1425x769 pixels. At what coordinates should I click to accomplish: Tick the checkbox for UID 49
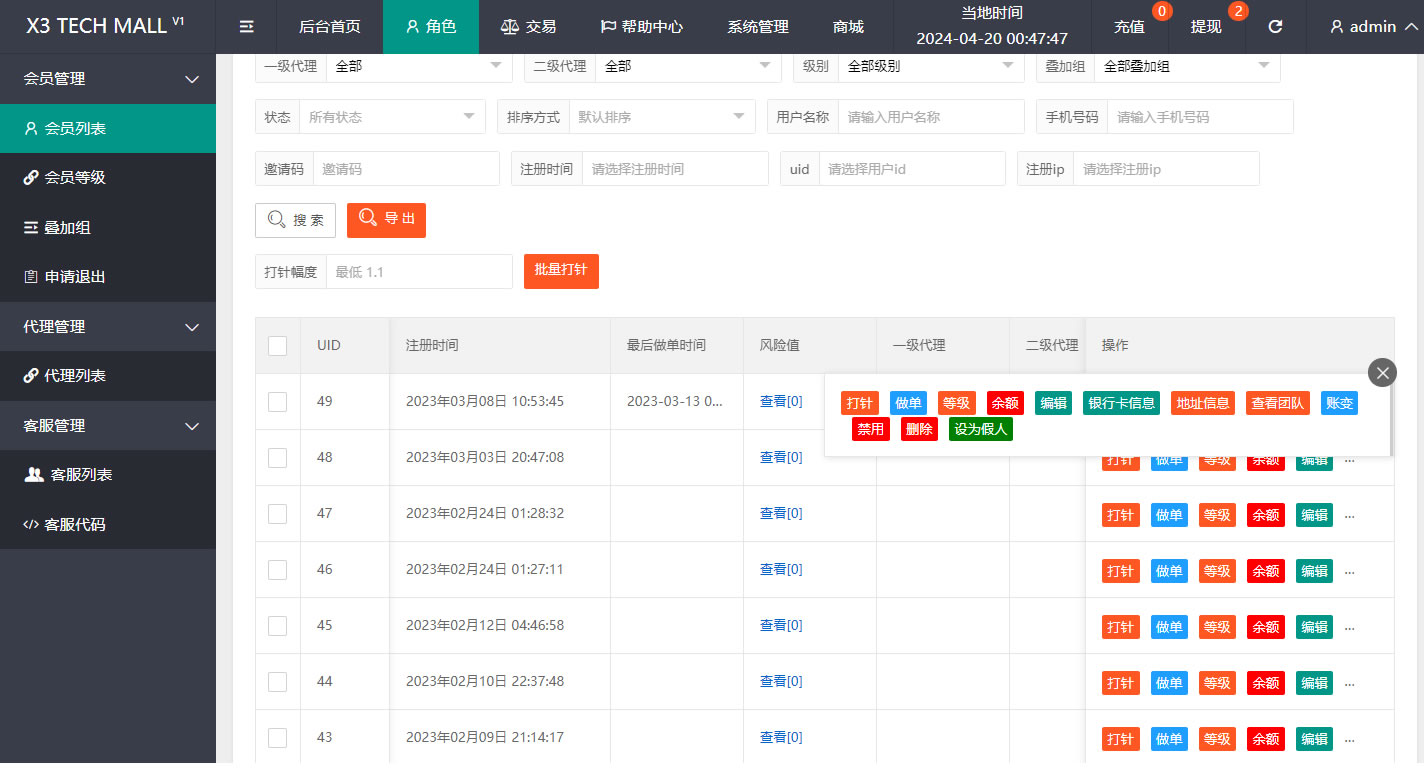[x=277, y=401]
